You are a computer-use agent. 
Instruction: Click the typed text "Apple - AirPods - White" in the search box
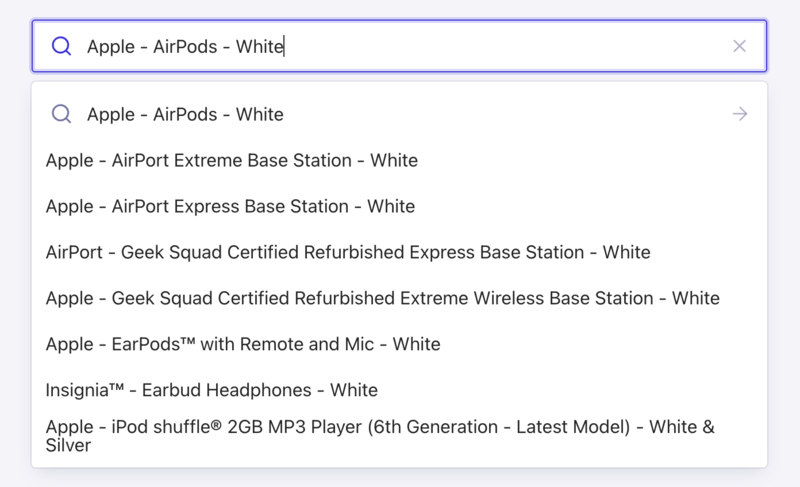185,46
